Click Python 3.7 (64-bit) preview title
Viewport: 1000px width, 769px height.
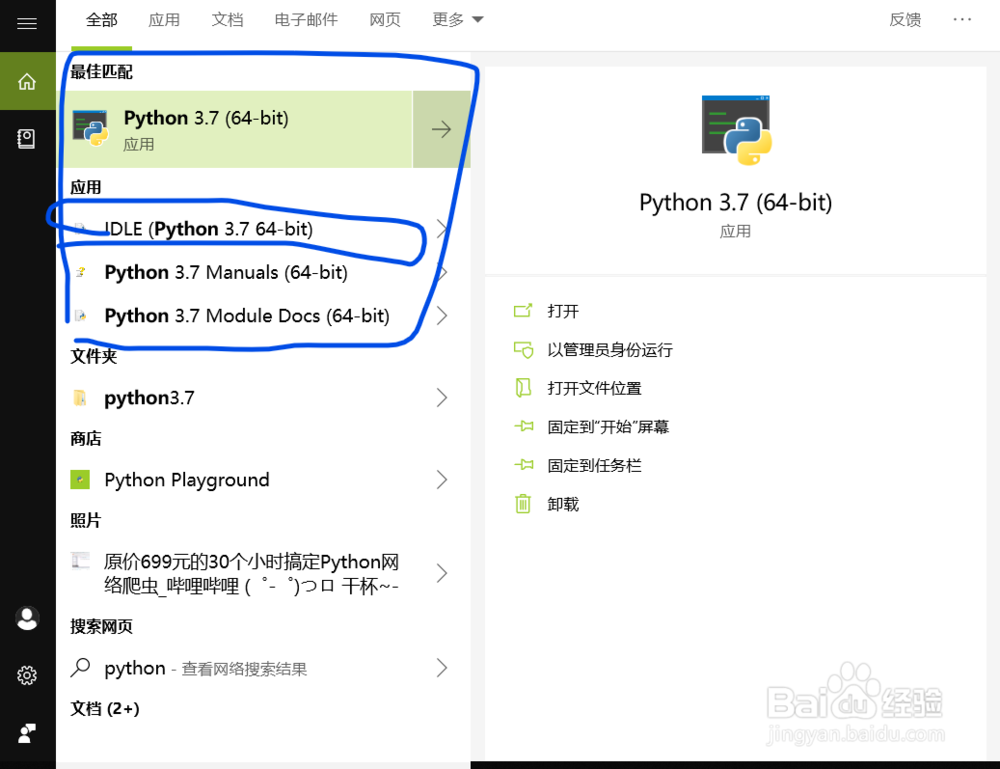pyautogui.click(x=735, y=202)
